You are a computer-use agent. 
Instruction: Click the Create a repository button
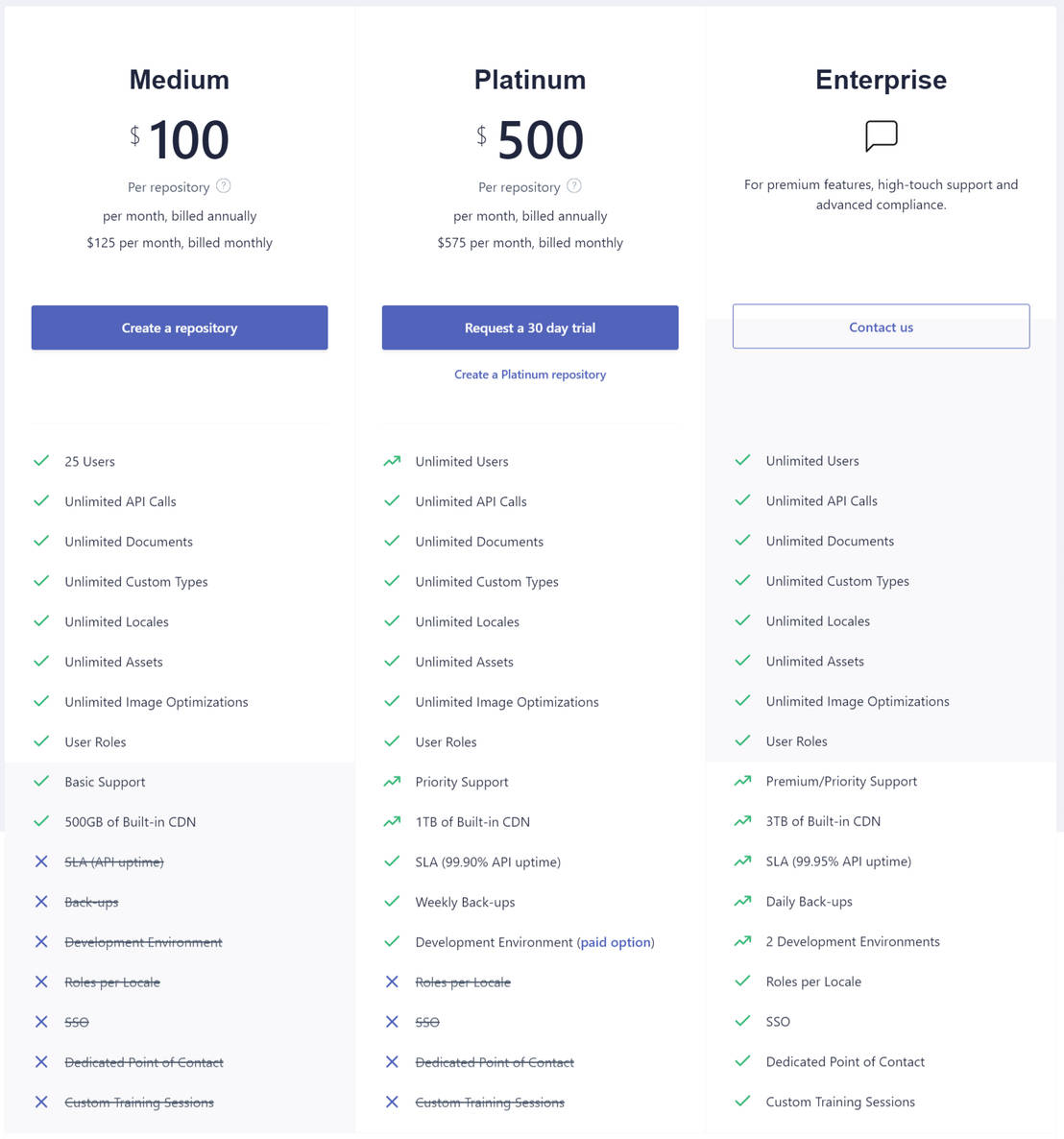tap(180, 327)
